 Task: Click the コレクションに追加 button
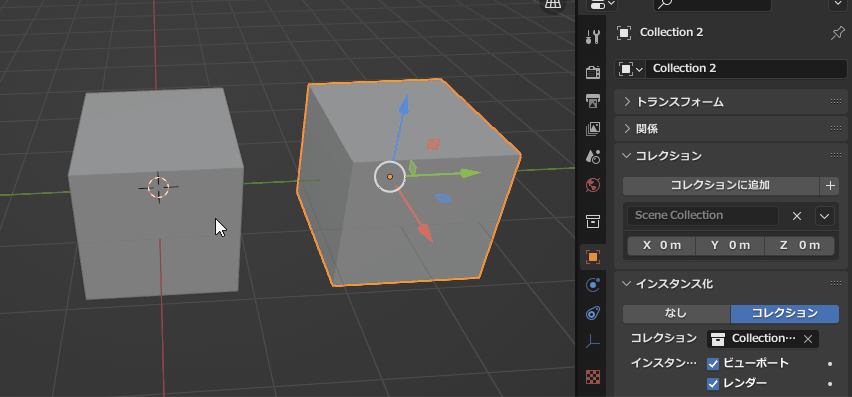(x=721, y=185)
